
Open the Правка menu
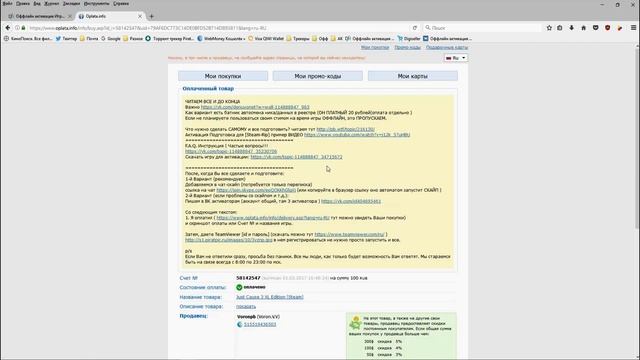coord(23,4)
